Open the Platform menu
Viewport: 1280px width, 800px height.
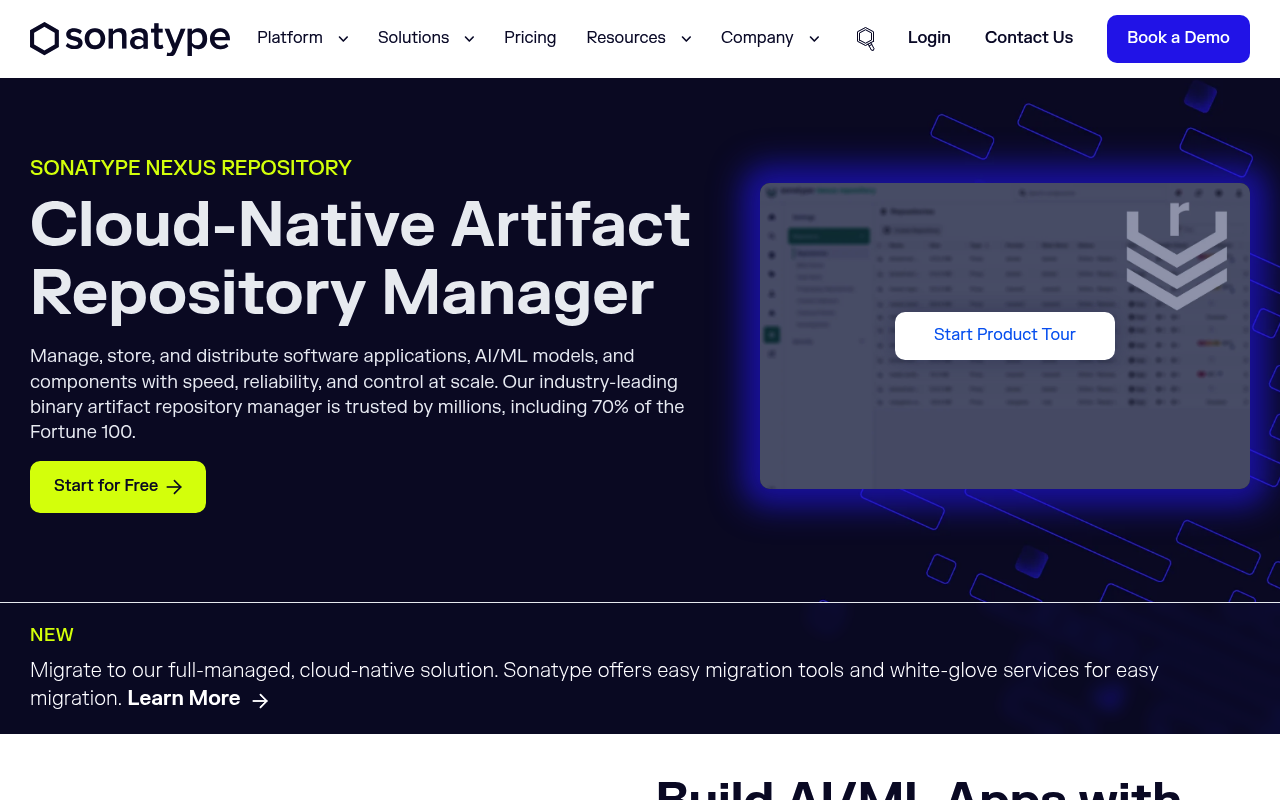(290, 38)
